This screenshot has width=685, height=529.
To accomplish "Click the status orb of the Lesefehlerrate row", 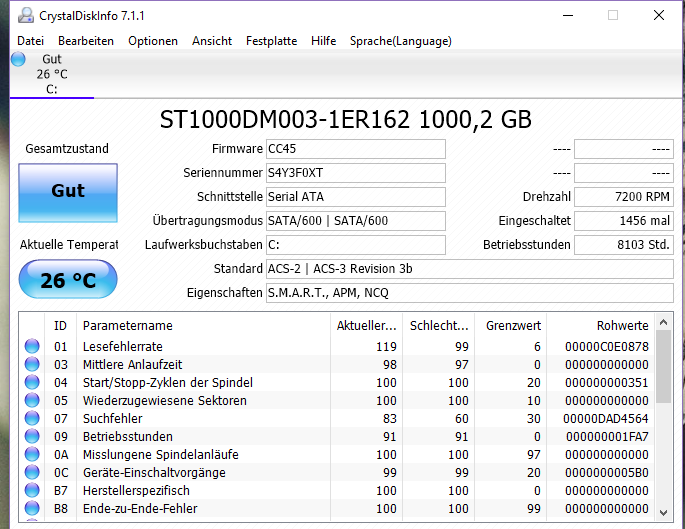I will (x=32, y=346).
